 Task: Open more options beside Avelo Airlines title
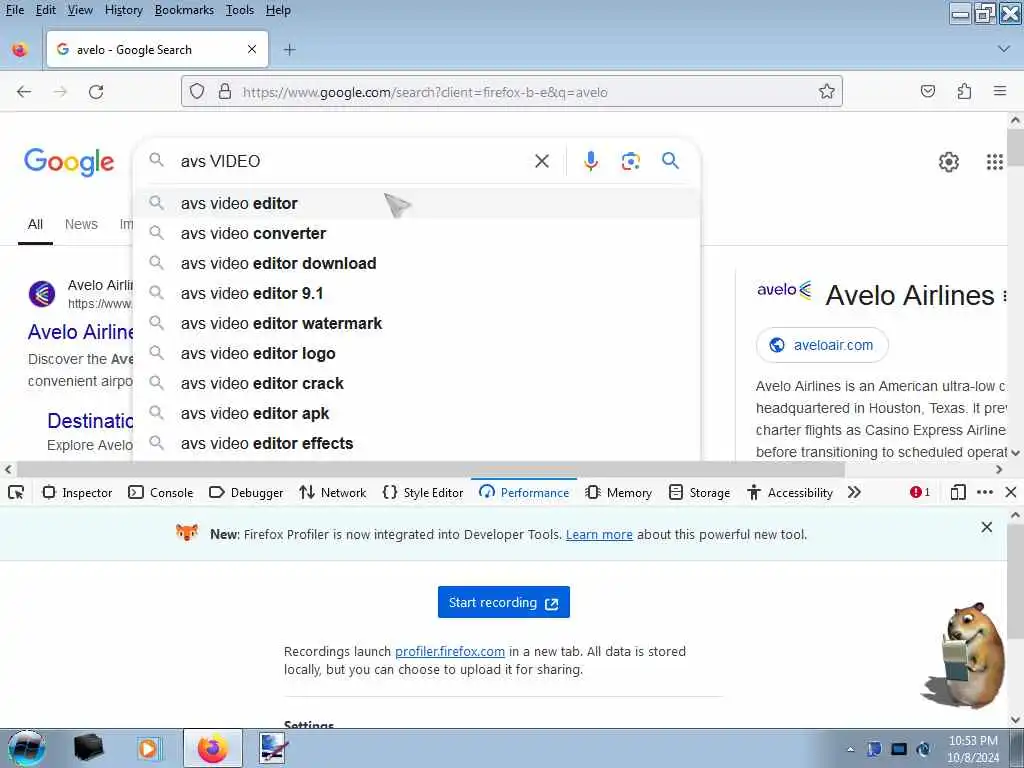1004,296
